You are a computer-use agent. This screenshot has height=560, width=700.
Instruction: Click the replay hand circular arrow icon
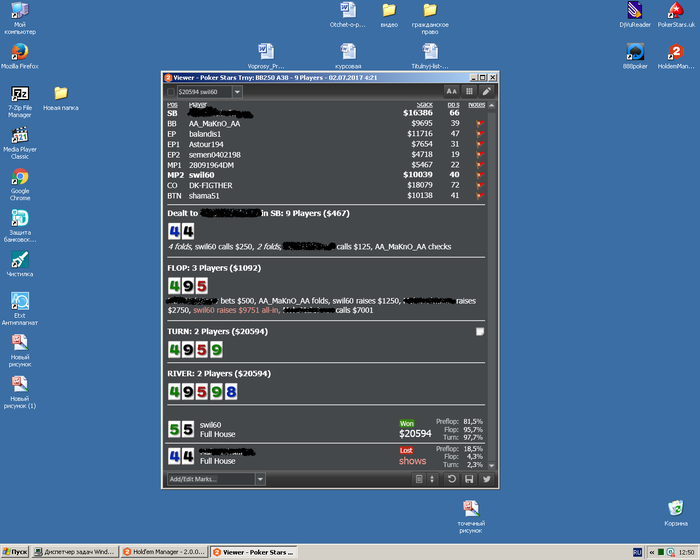coord(452,479)
